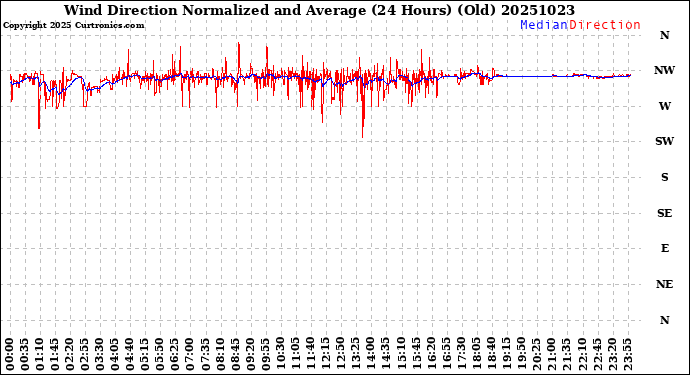Click the chart title text
690x375 pixels.
coord(319,10)
